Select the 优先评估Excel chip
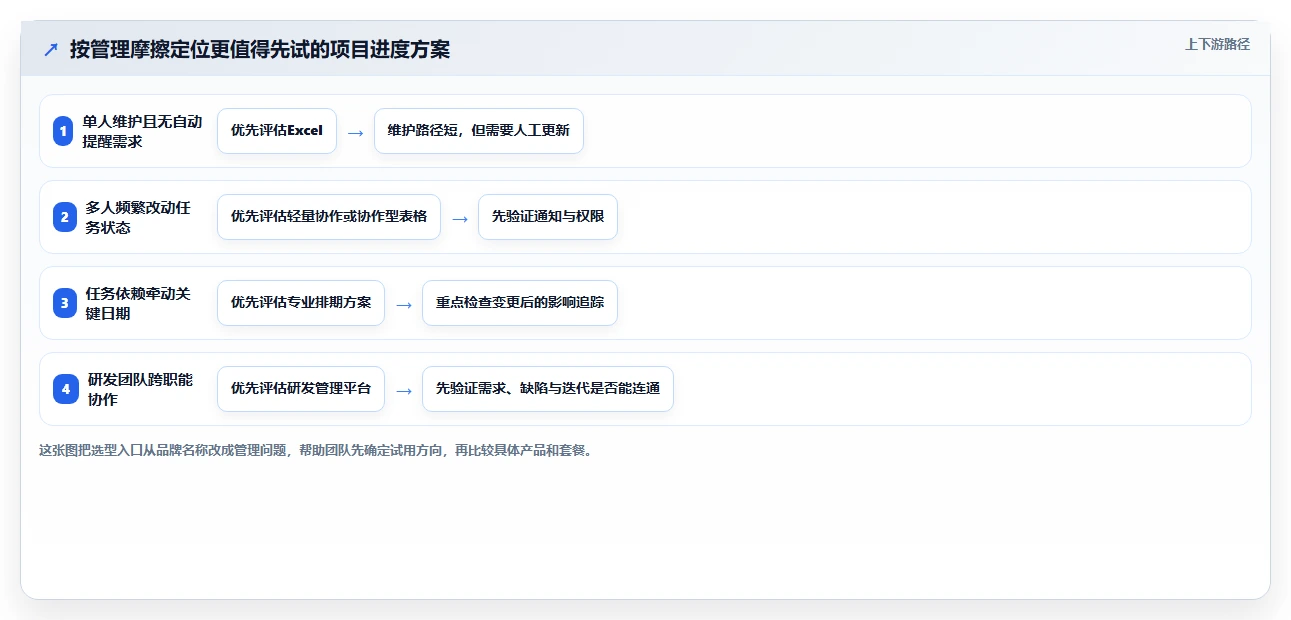The height and width of the screenshot is (620, 1291). click(x=277, y=131)
